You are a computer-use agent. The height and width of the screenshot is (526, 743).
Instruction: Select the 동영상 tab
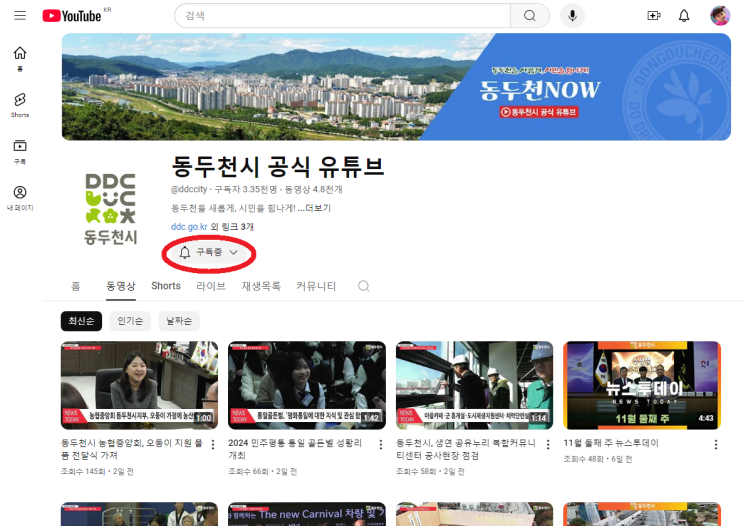121,286
